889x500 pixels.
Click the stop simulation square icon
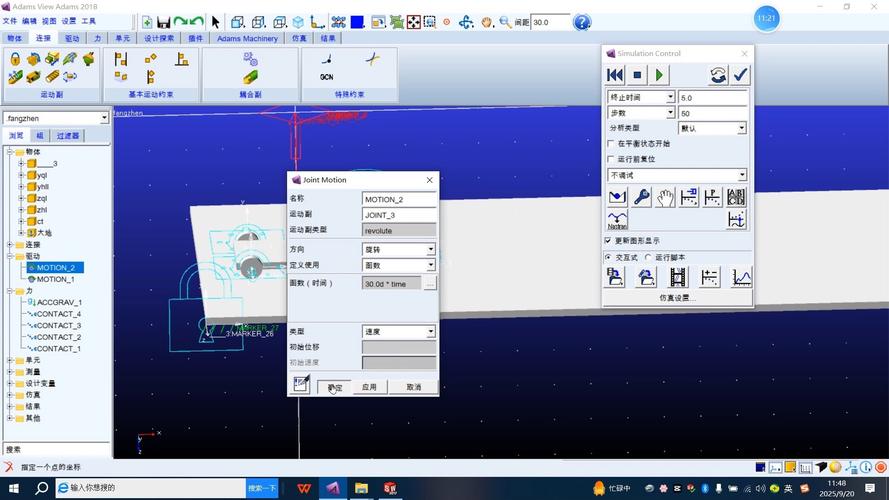click(x=638, y=75)
